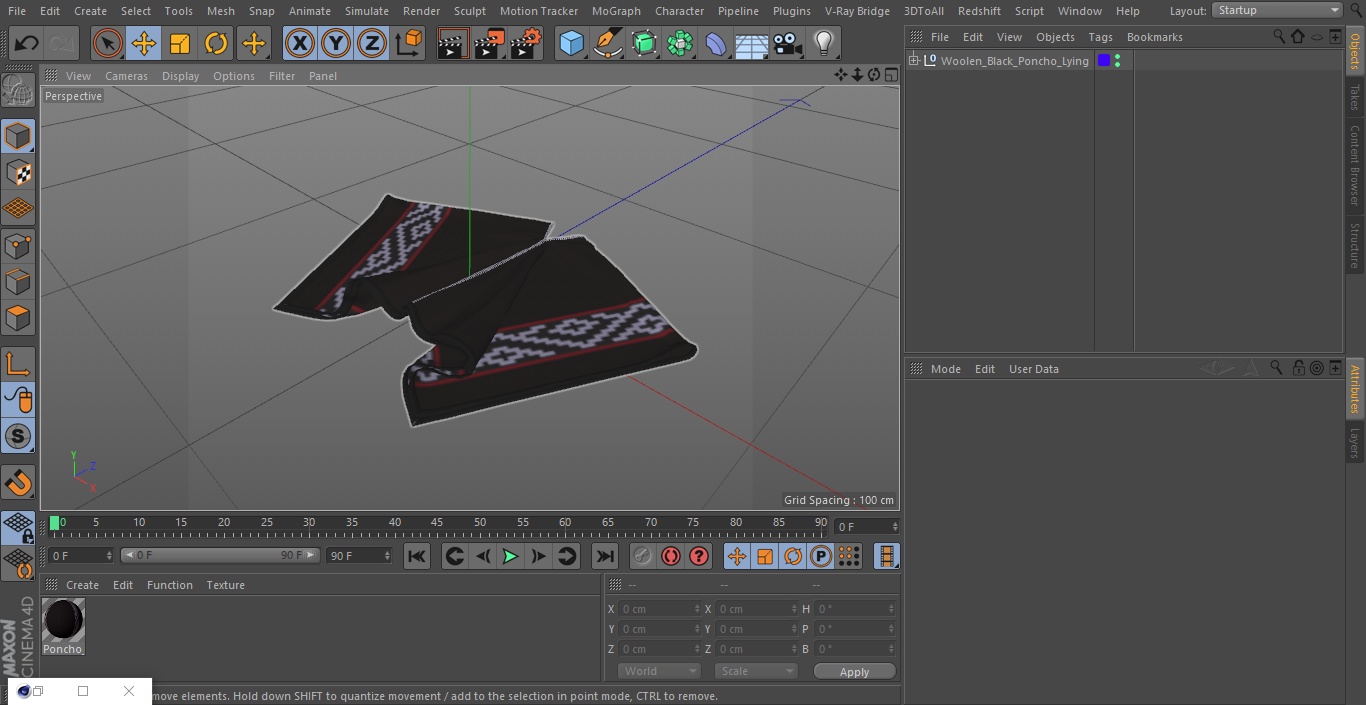Image resolution: width=1366 pixels, height=705 pixels.
Task: Open the File menu
Action: point(17,11)
